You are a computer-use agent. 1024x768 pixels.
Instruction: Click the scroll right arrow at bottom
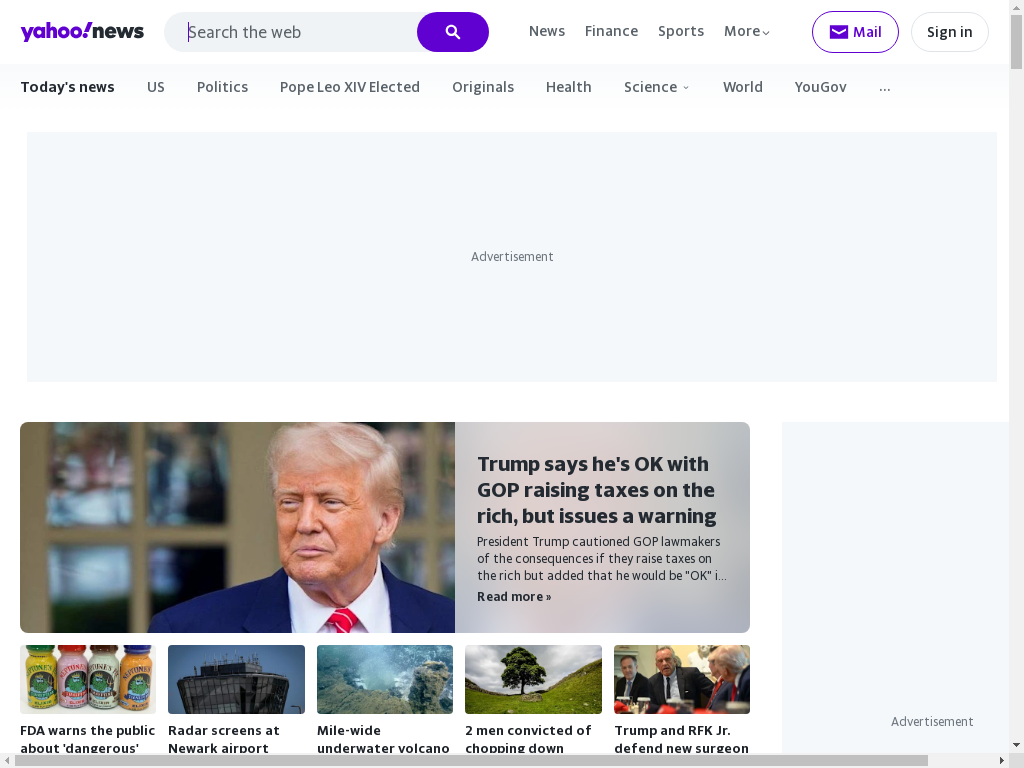[x=1002, y=761]
